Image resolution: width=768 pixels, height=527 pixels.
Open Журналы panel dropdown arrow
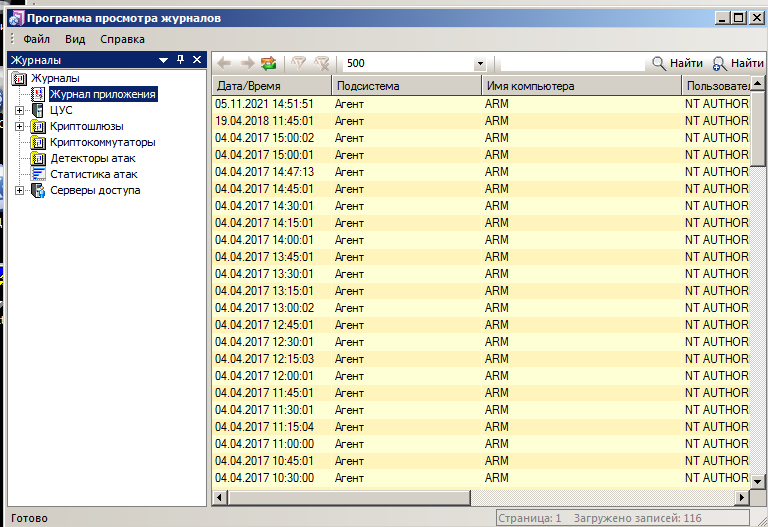164,60
